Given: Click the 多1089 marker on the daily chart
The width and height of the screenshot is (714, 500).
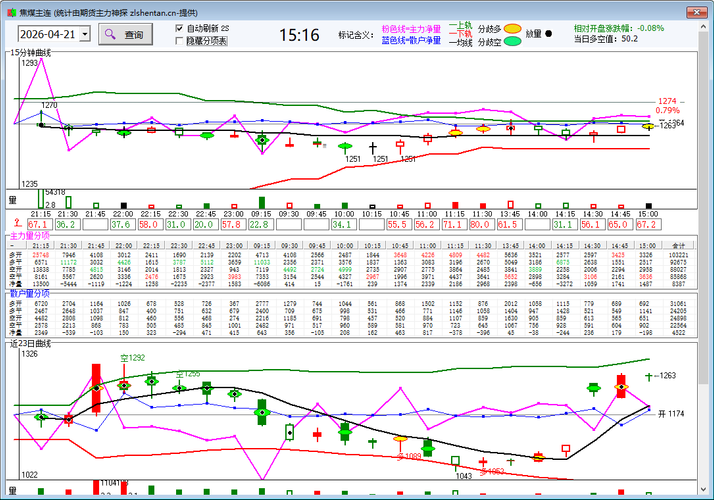Looking at the screenshot, I should pos(408,456).
